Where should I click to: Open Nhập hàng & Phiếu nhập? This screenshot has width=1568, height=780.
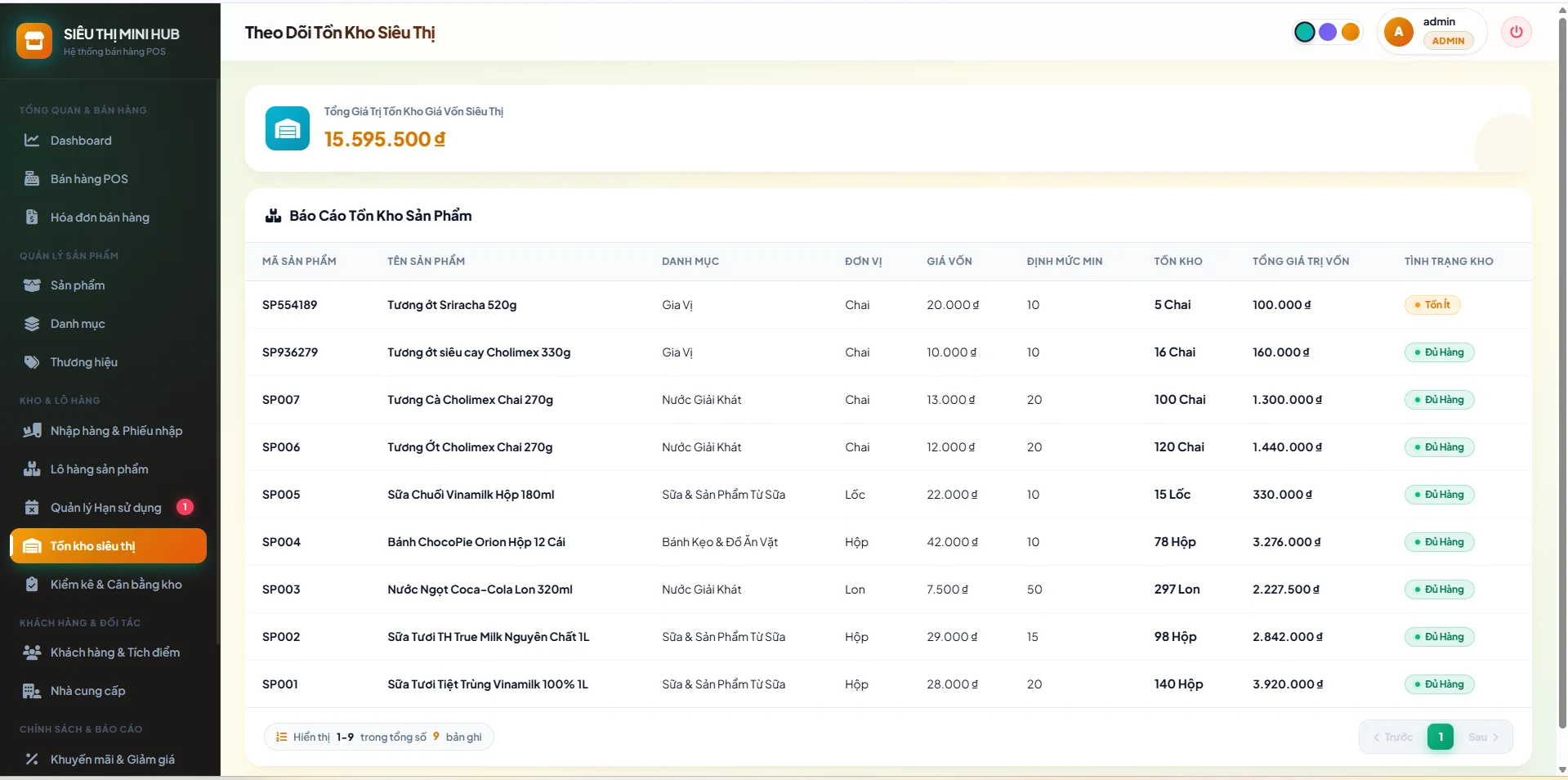109,431
